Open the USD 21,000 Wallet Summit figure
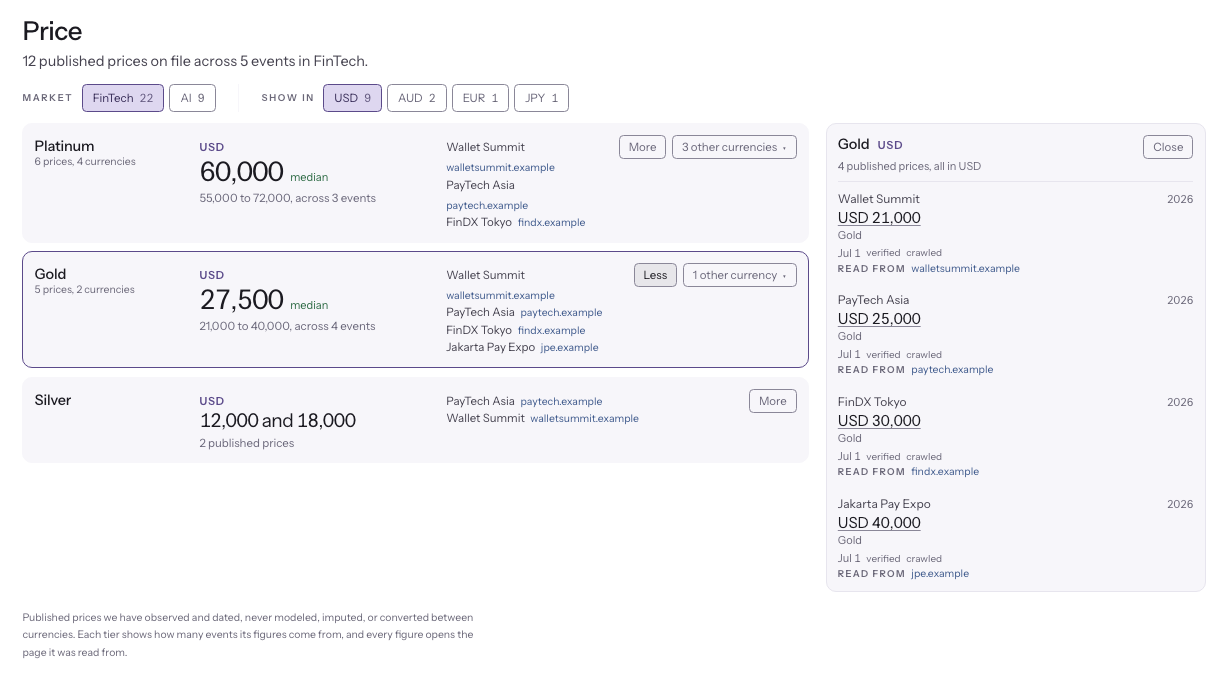This screenshot has height=684, width=1228. click(x=879, y=218)
